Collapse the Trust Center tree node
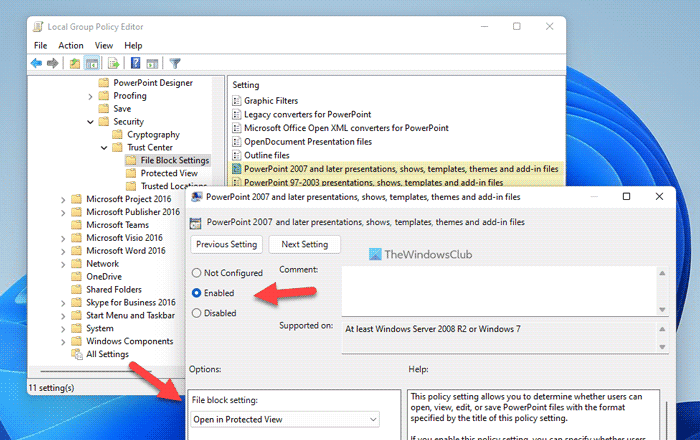This screenshot has width=700, height=440. click(x=104, y=148)
